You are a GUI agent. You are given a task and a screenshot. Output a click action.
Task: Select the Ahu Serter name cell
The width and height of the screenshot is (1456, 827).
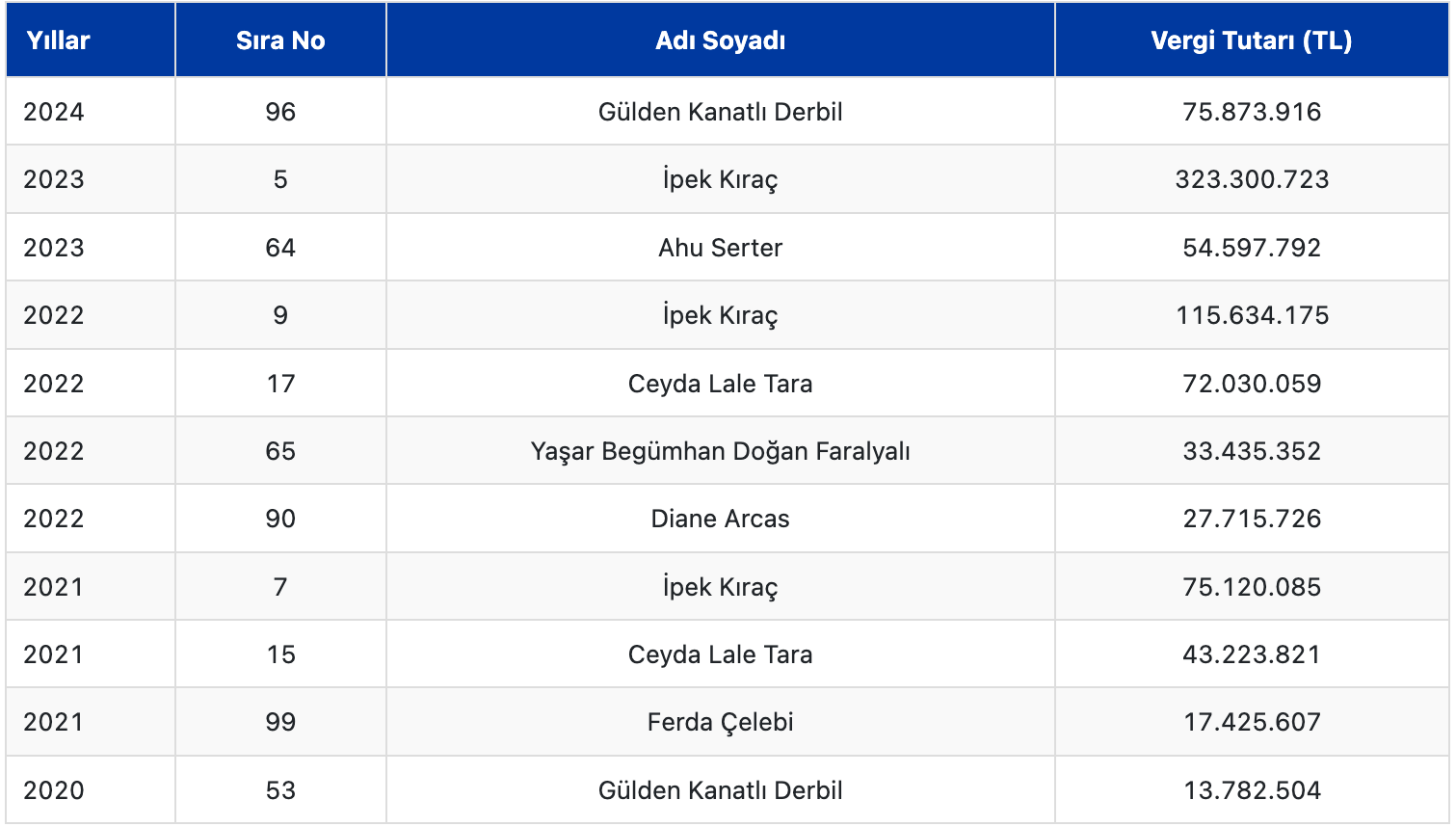tap(720, 248)
